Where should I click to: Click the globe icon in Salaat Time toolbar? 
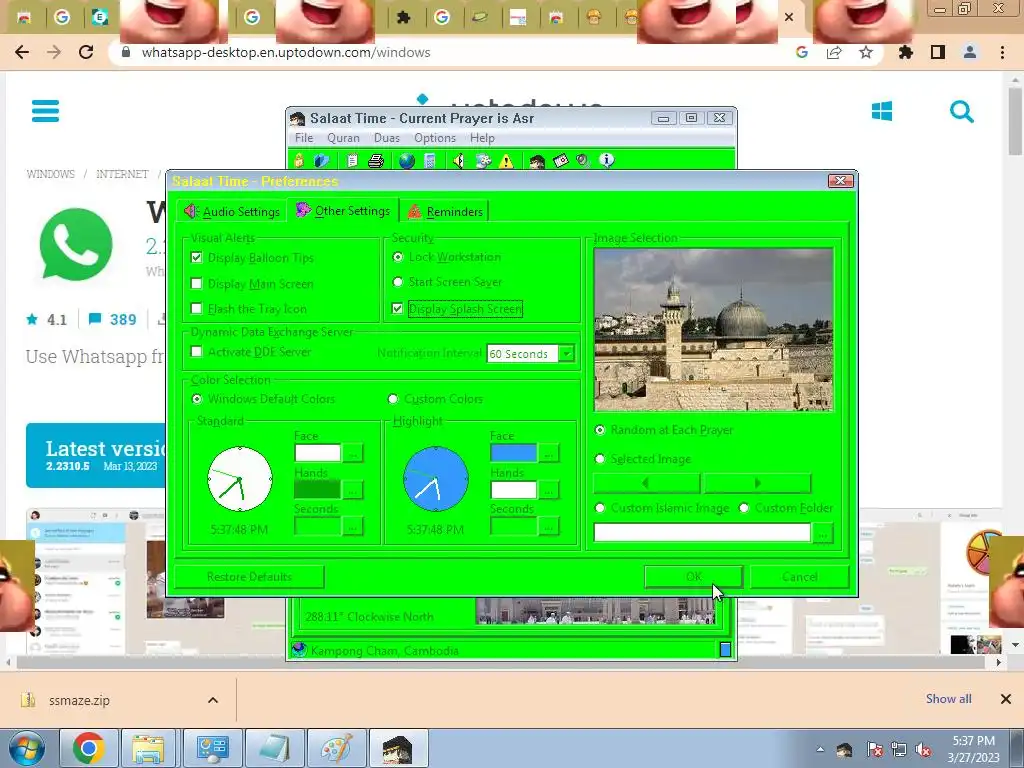(406, 161)
